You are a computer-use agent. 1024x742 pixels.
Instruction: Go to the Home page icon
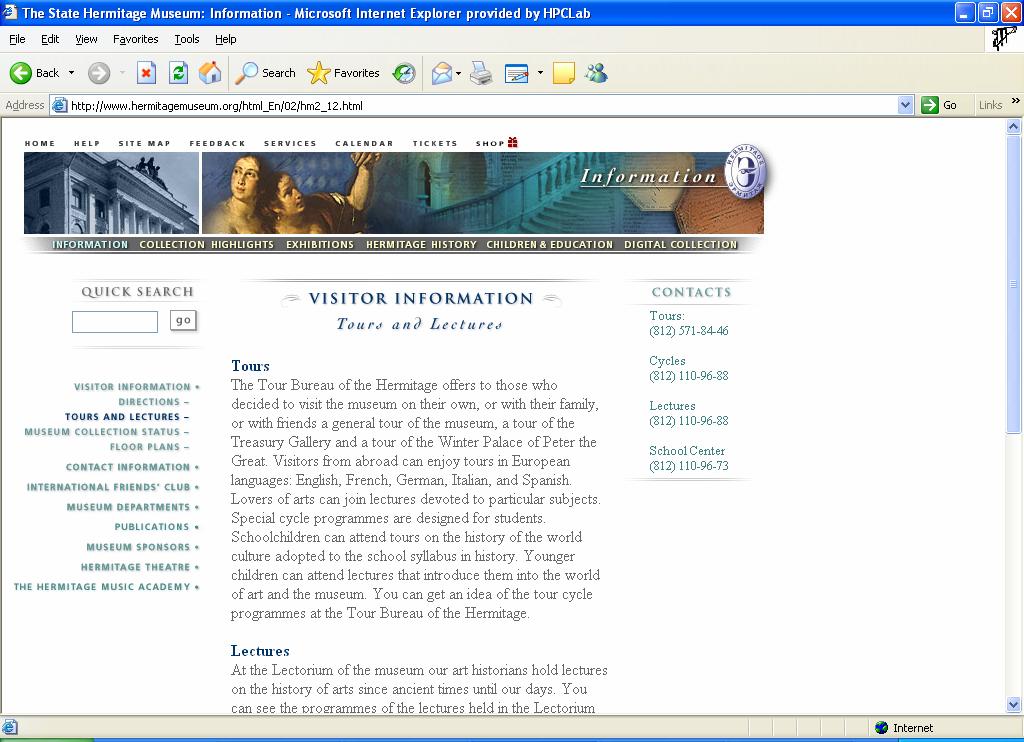pos(210,73)
